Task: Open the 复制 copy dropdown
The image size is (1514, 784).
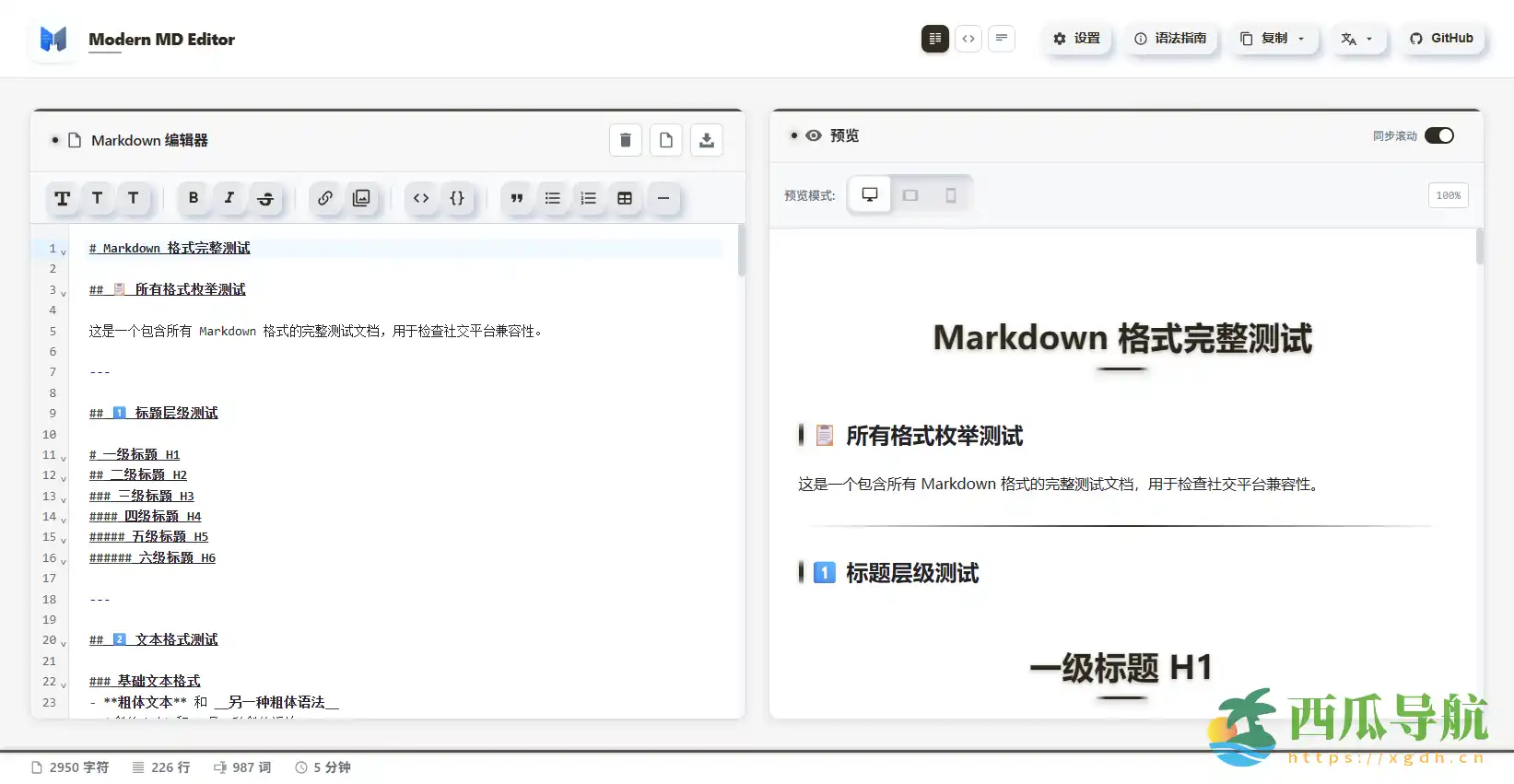Action: coord(1273,39)
